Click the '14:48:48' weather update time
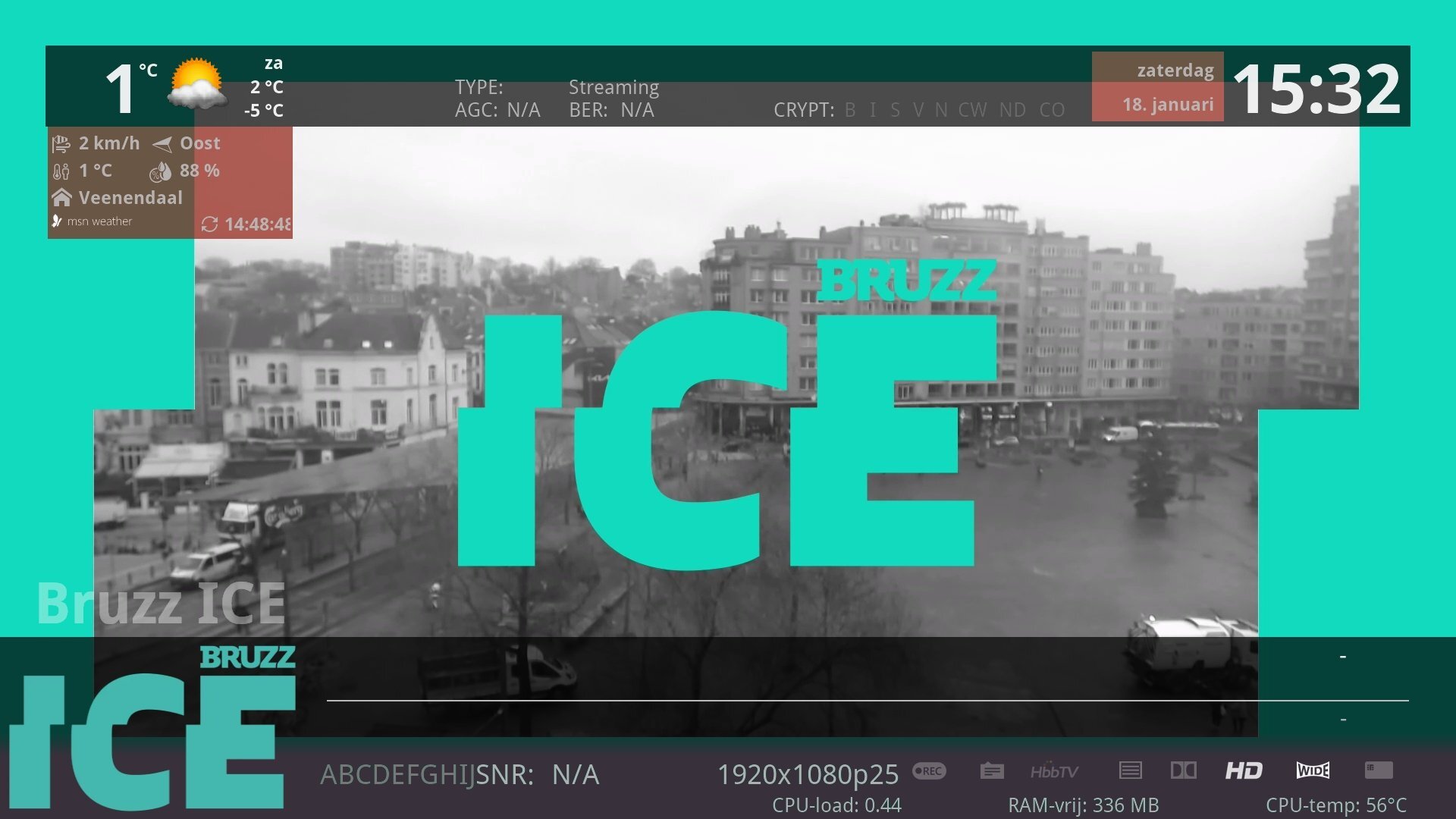 pos(258,224)
